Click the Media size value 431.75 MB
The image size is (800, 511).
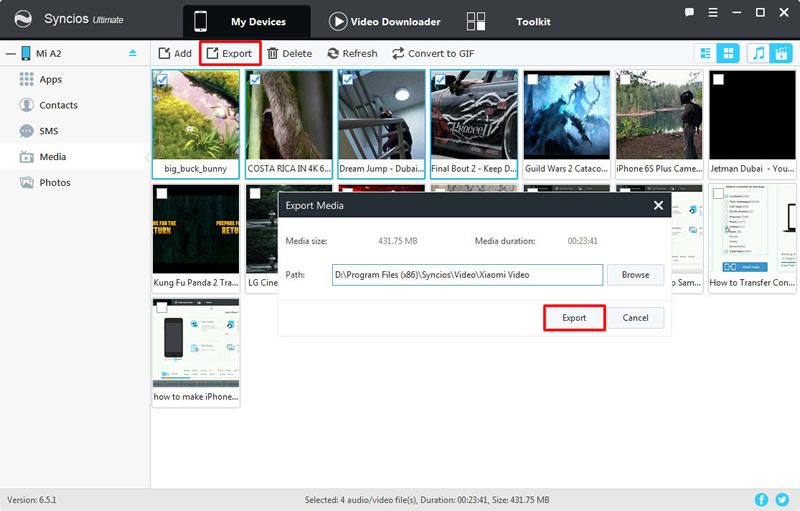397,241
